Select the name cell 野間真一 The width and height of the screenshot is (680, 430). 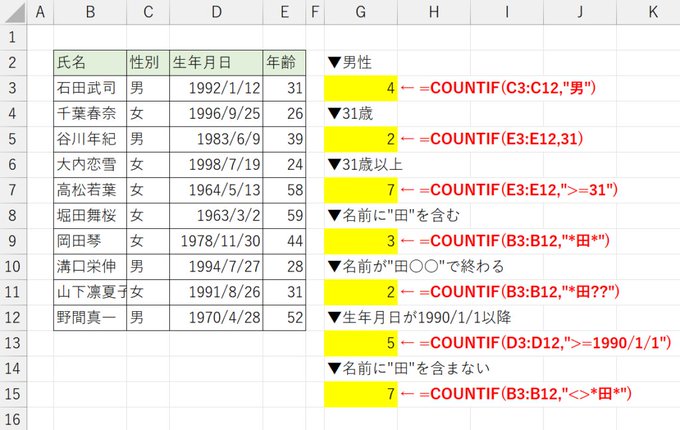coord(90,318)
